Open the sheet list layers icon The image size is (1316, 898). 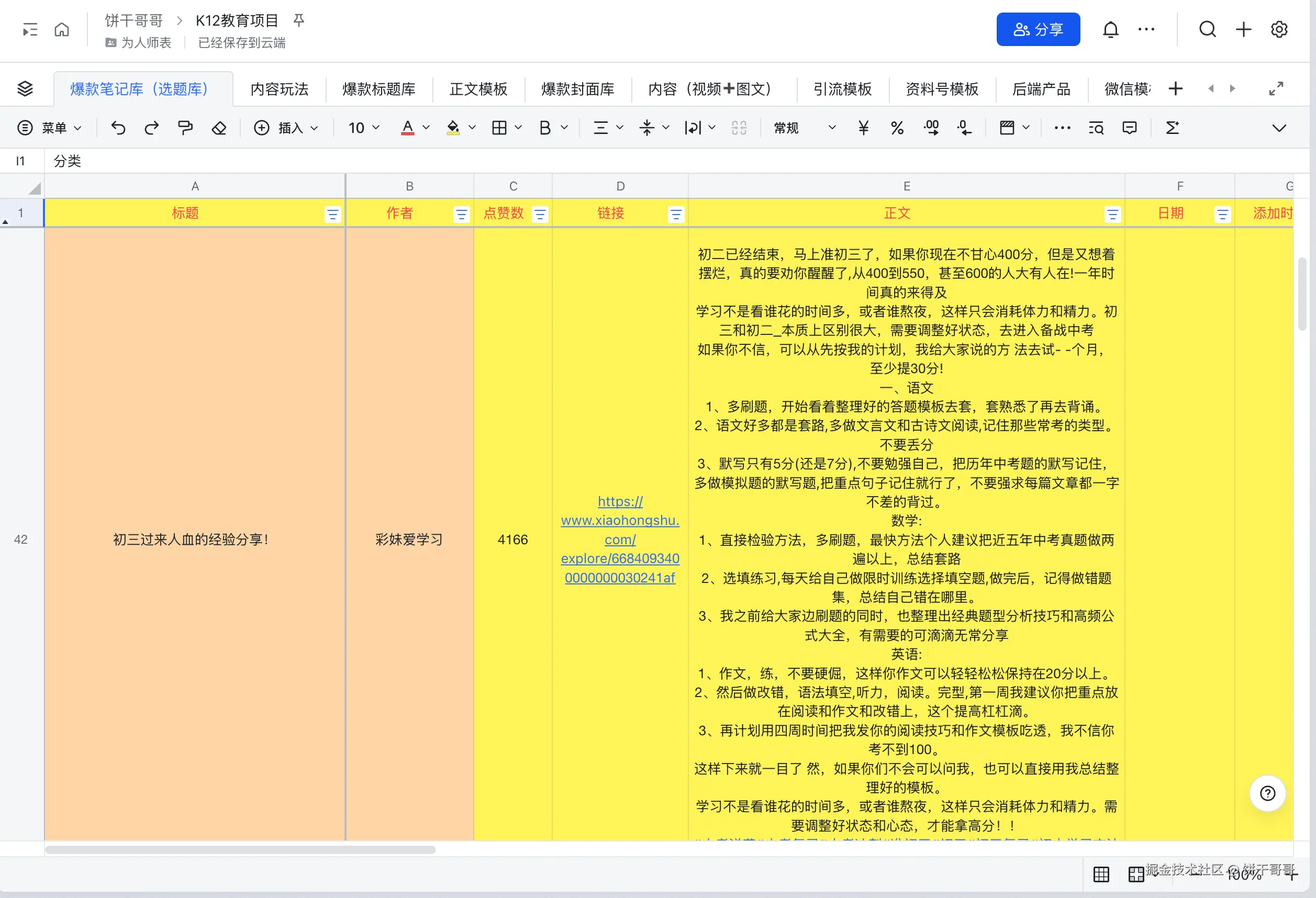click(x=25, y=89)
